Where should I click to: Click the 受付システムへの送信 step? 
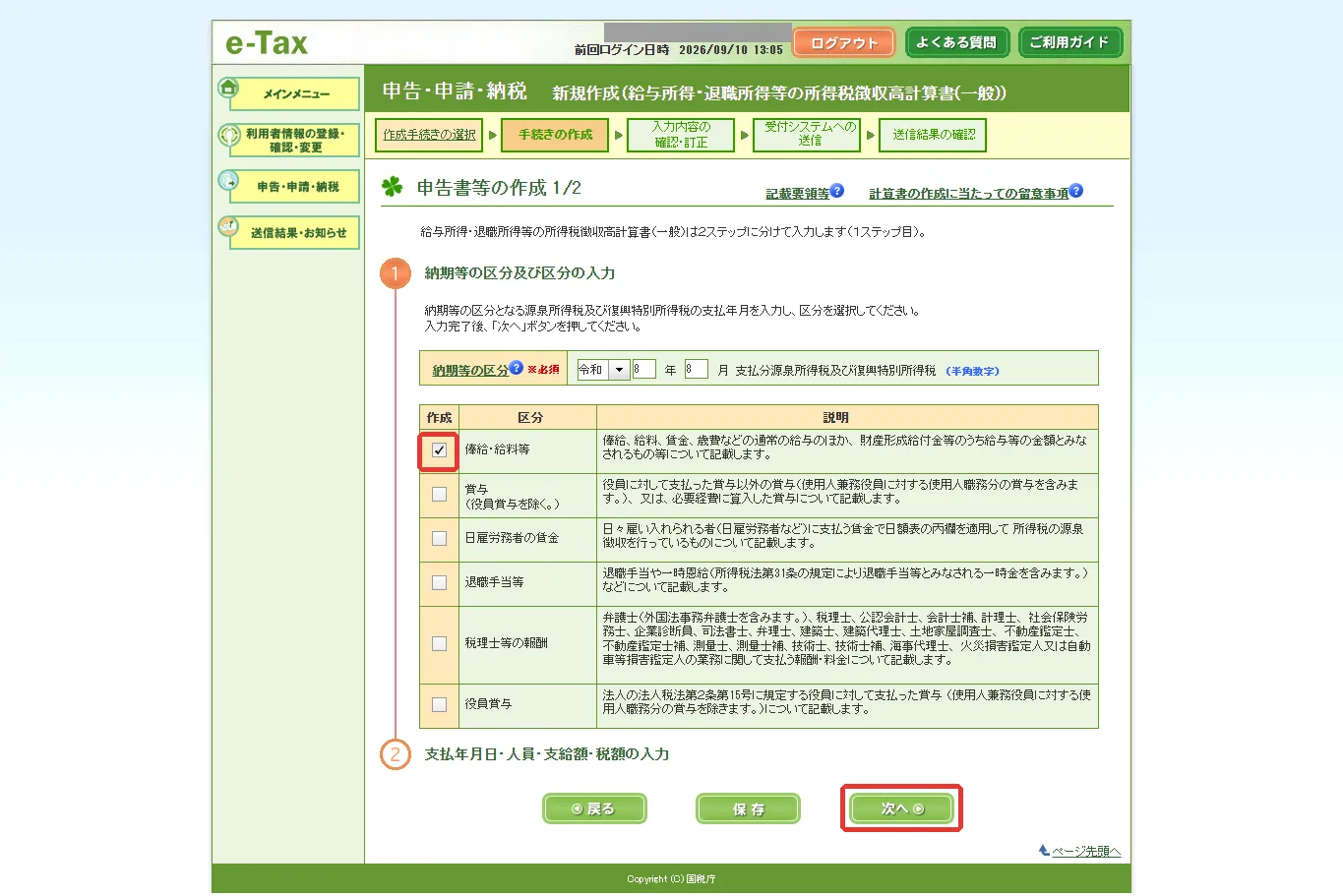click(808, 135)
